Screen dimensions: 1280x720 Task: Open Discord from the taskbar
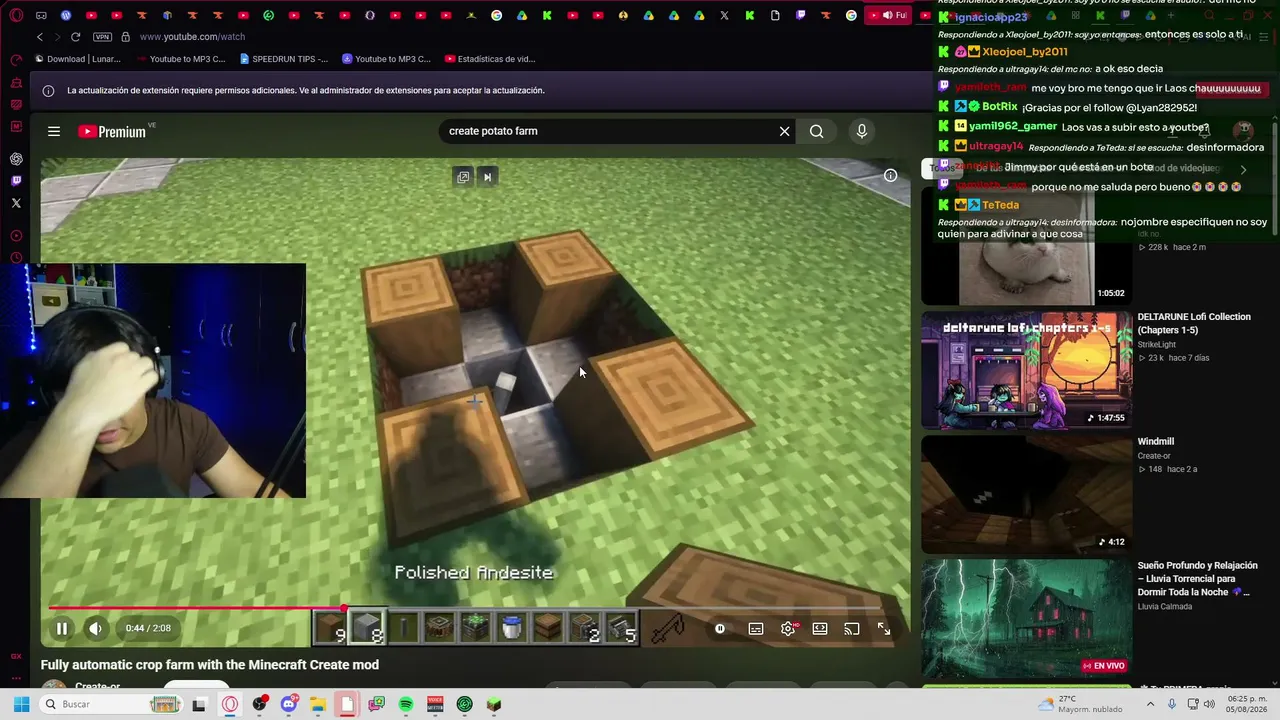coord(289,704)
